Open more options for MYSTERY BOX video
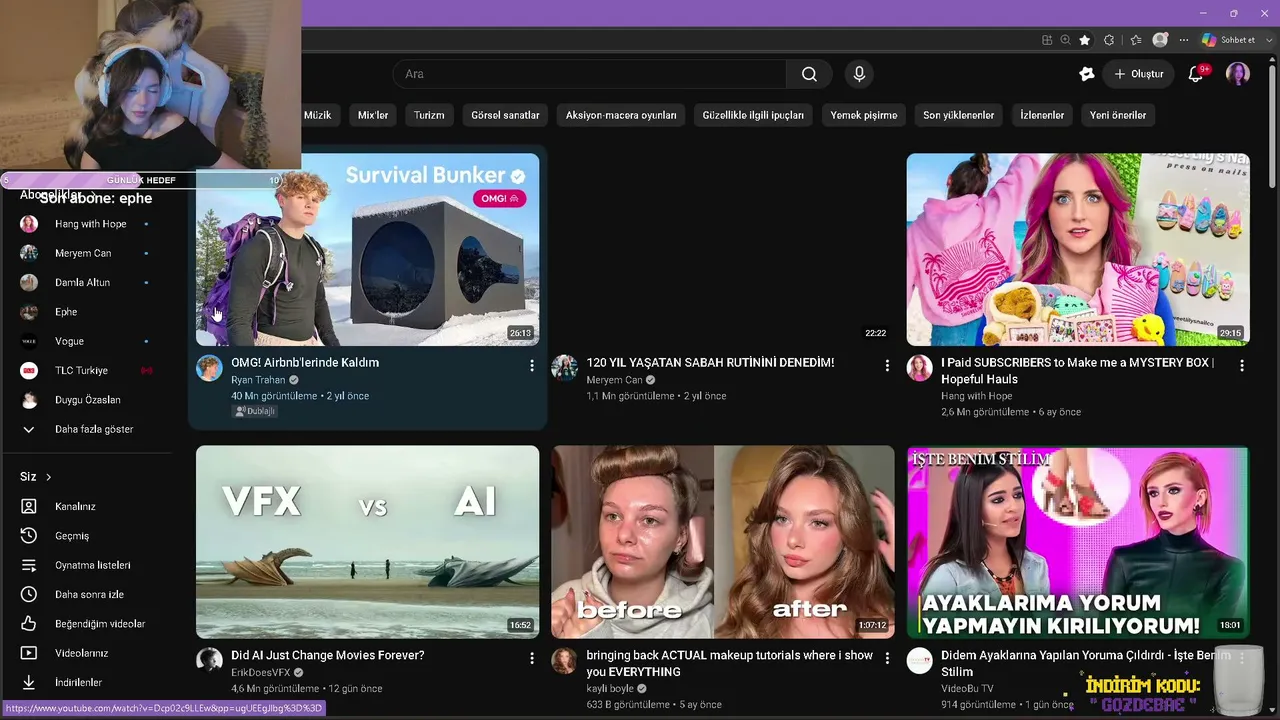 pos(1242,366)
